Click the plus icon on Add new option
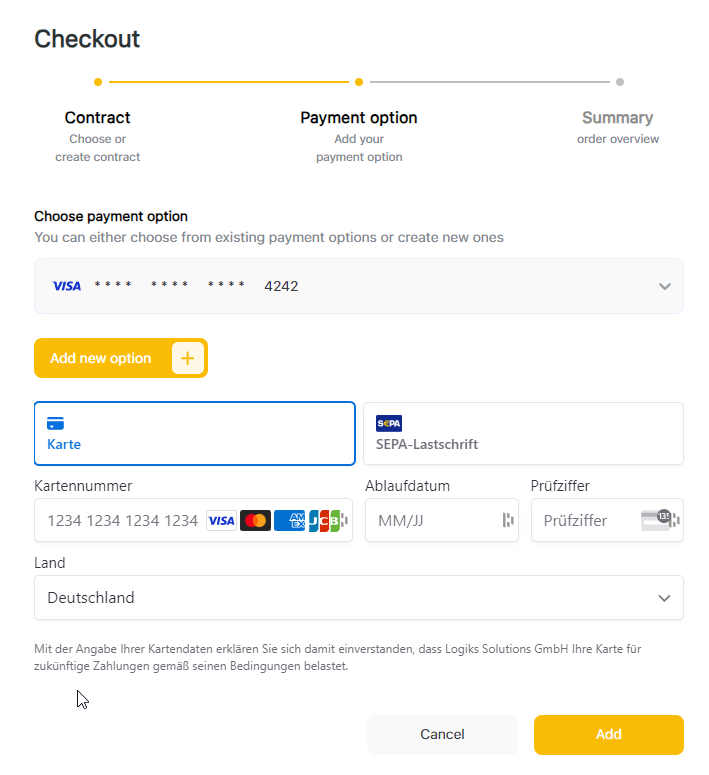 [x=187, y=358]
